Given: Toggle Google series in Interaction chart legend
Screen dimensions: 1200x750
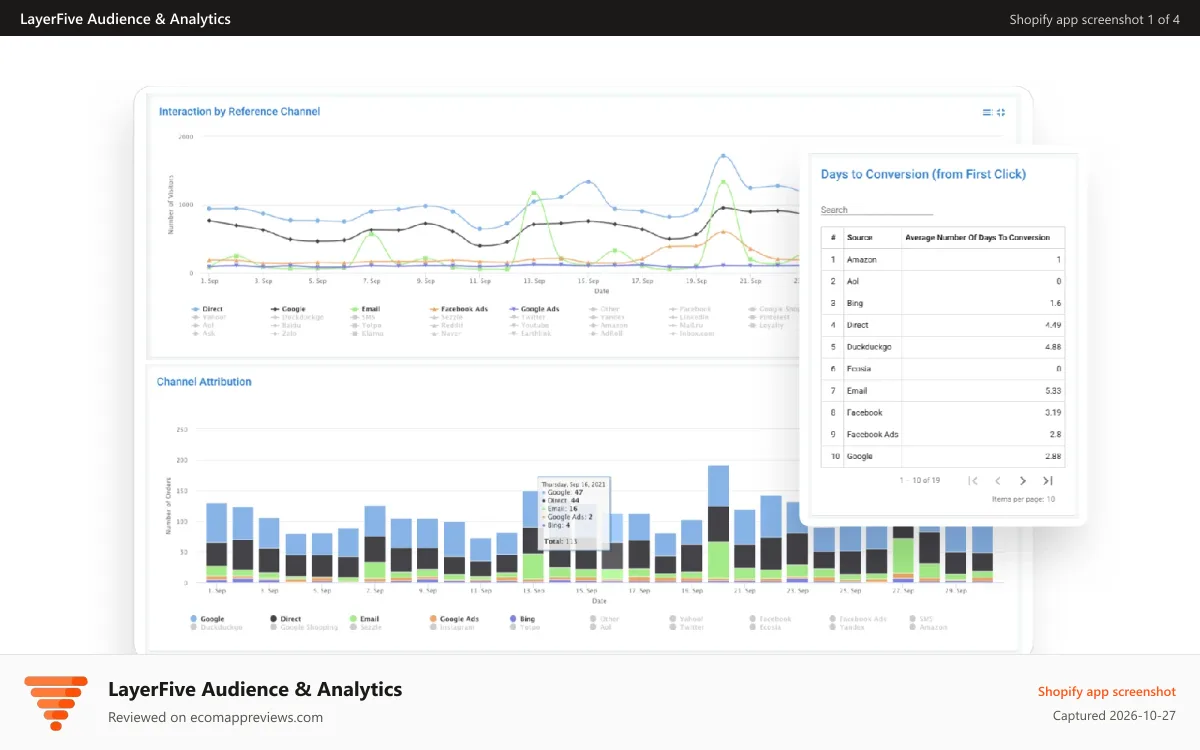Looking at the screenshot, I should click(288, 309).
